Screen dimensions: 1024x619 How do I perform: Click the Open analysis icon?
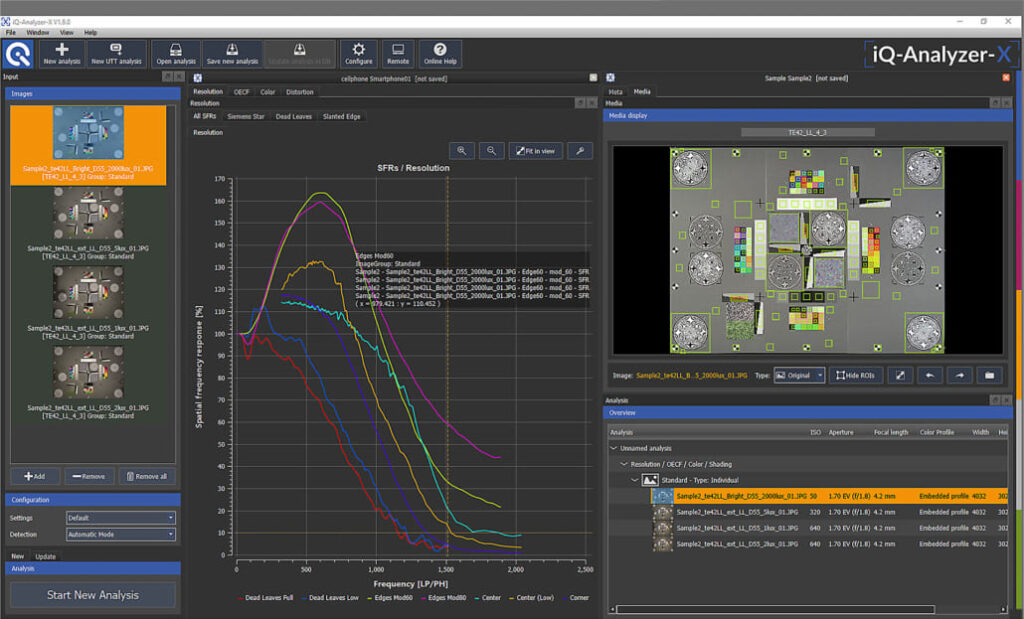coord(175,53)
